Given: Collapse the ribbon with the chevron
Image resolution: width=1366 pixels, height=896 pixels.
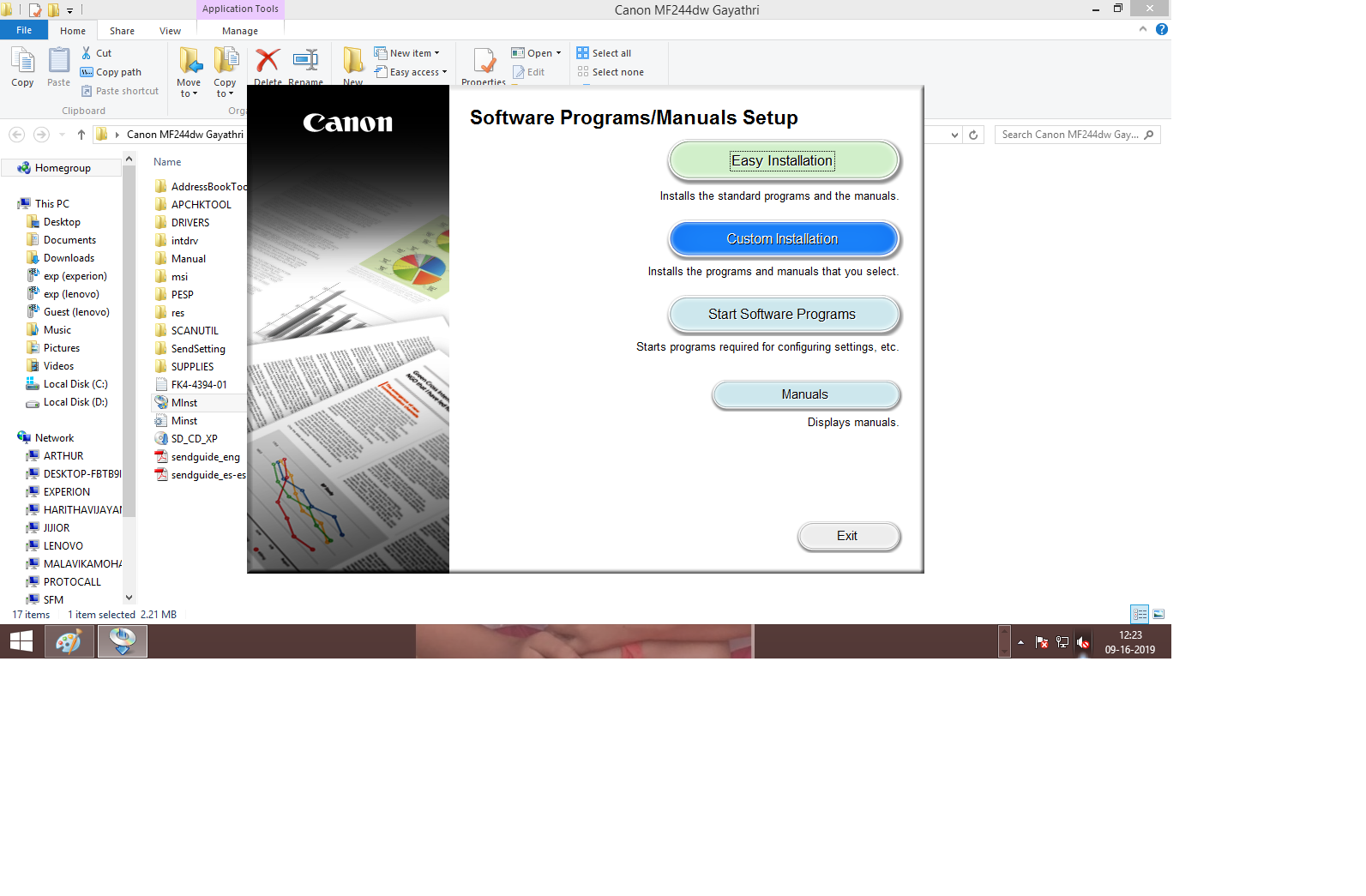Looking at the screenshot, I should click(x=1142, y=29).
